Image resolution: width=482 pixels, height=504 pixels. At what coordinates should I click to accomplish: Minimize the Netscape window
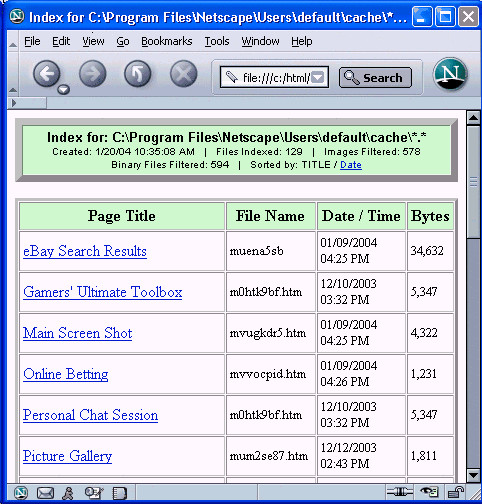422,16
